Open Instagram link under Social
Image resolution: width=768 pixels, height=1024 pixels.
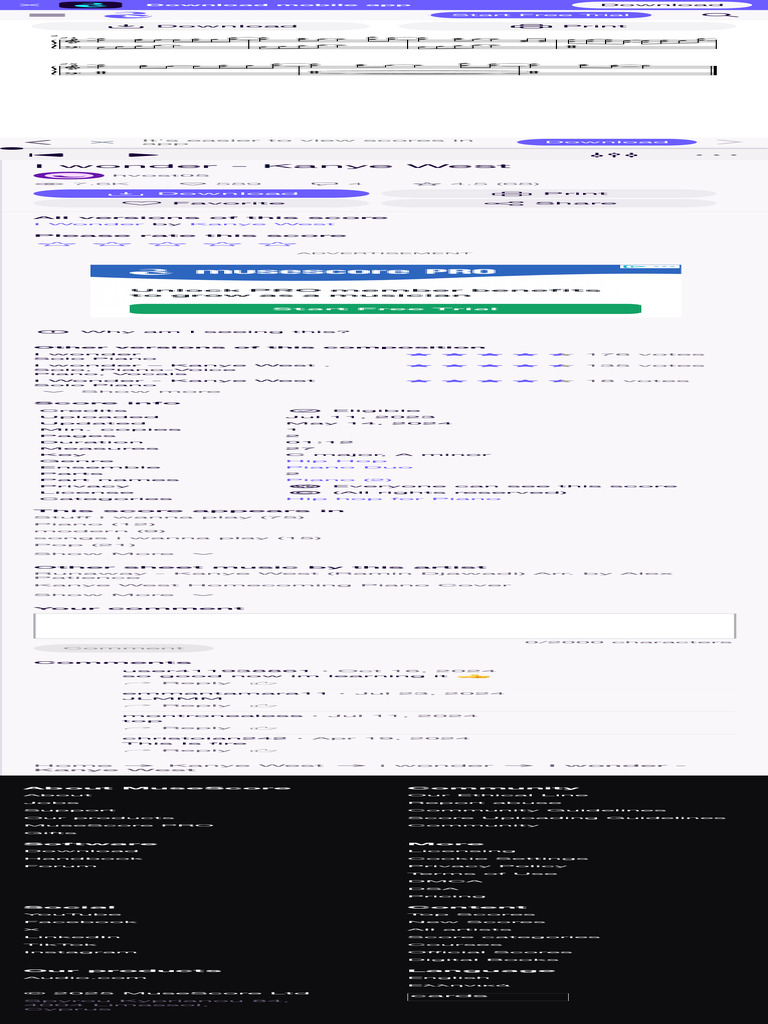click(81, 952)
